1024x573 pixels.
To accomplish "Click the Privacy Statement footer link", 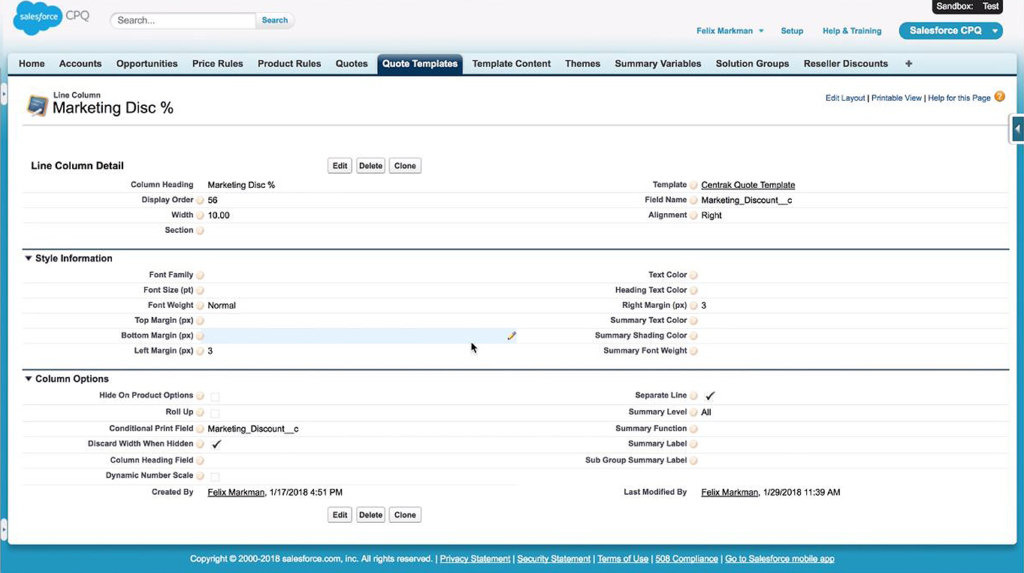I will pyautogui.click(x=475, y=559).
